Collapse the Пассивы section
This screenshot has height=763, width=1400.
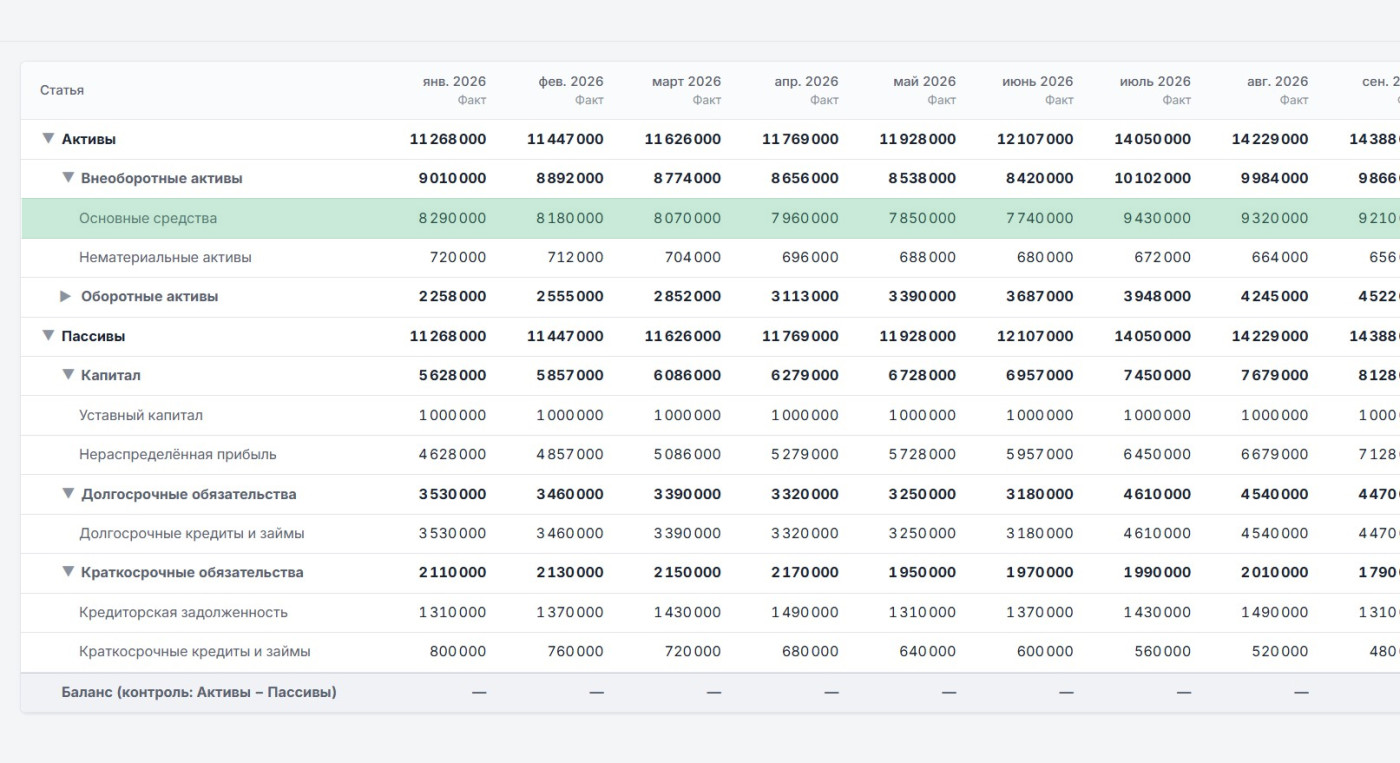tap(47, 336)
